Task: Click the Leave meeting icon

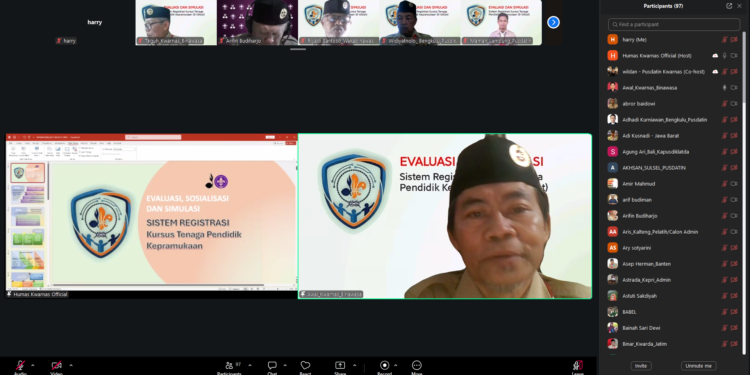Action: 578,365
